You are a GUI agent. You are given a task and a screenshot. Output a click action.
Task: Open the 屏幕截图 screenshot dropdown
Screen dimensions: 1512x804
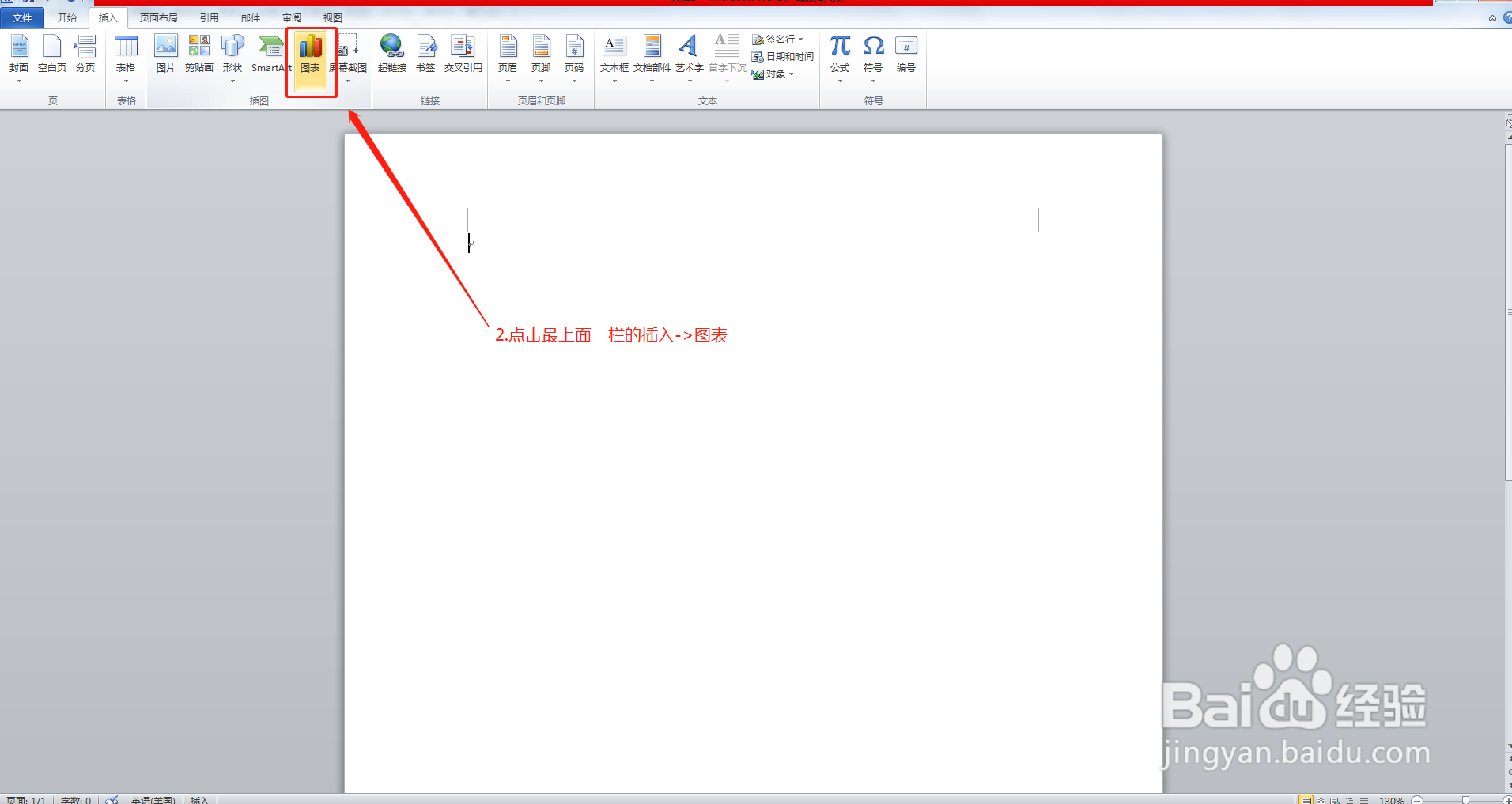click(x=347, y=81)
